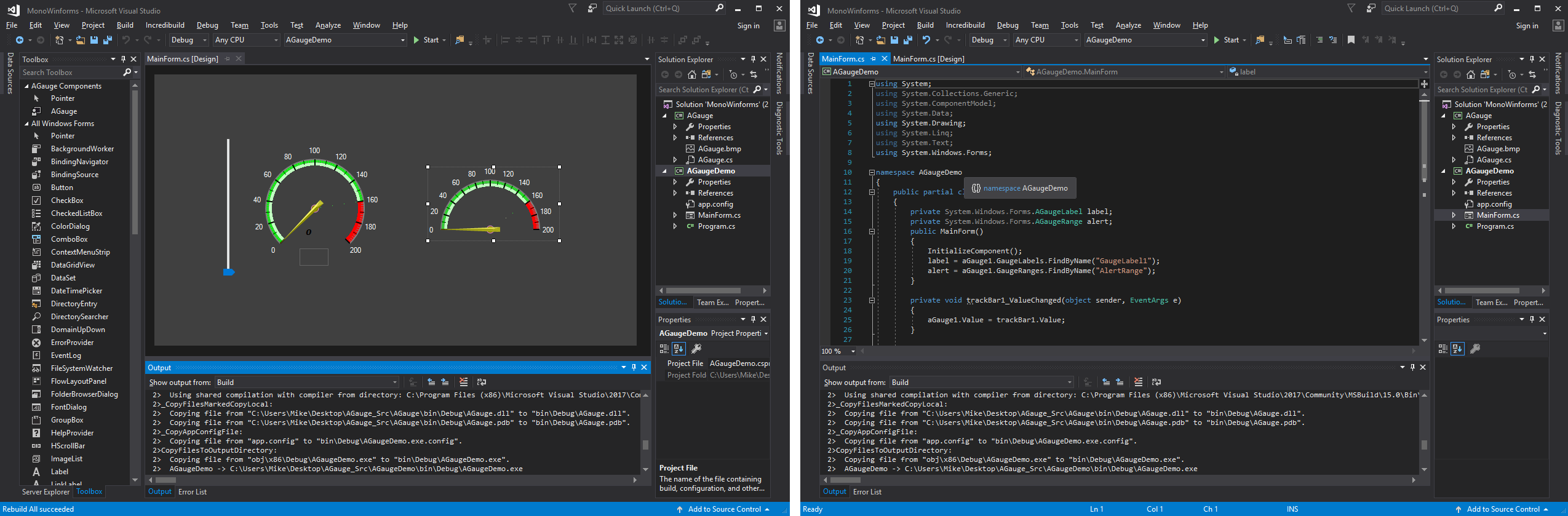
Task: Click the CheckBox entry in Toolbox
Action: (67, 200)
